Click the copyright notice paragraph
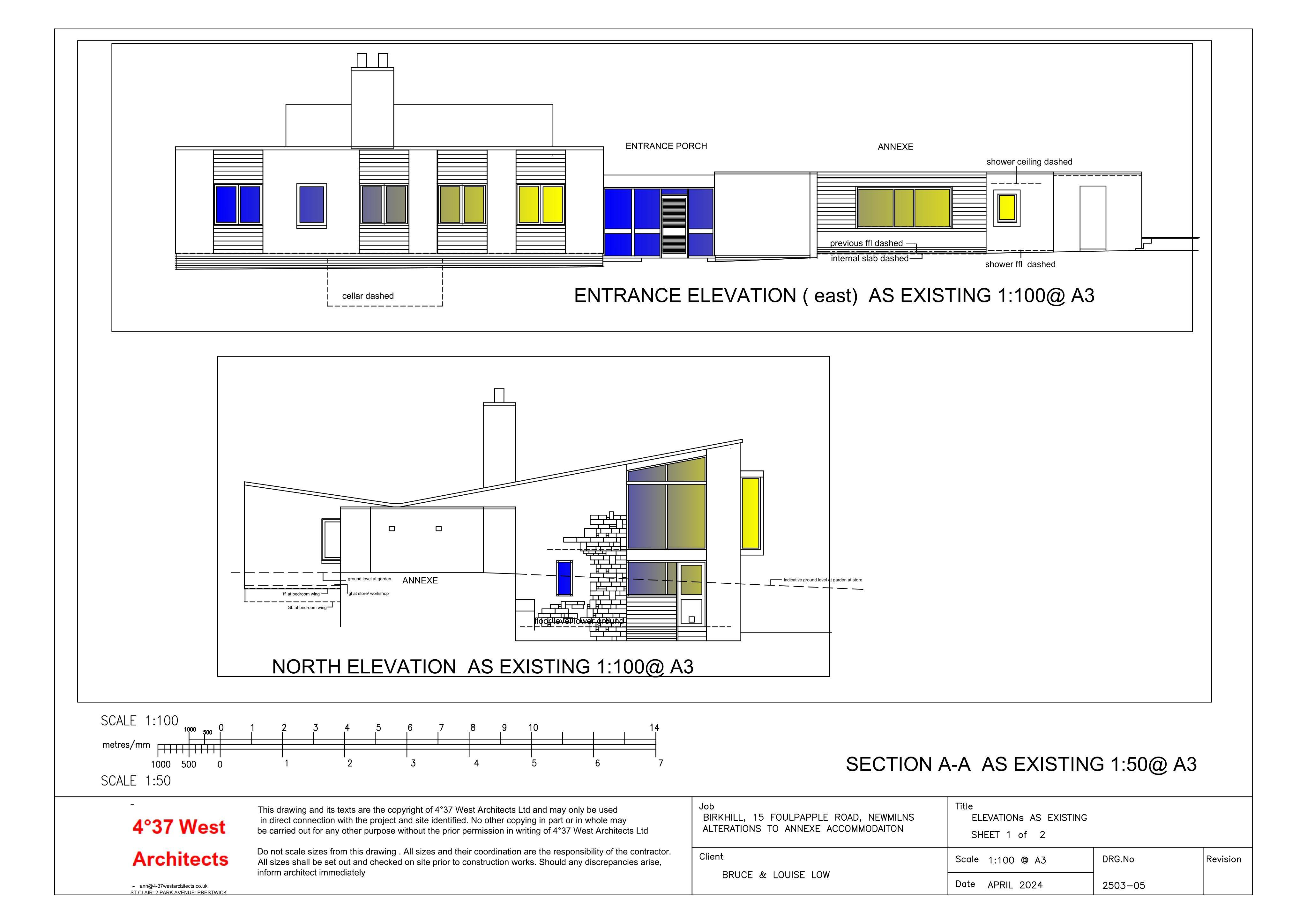The width and height of the screenshot is (1307, 924). [452, 820]
